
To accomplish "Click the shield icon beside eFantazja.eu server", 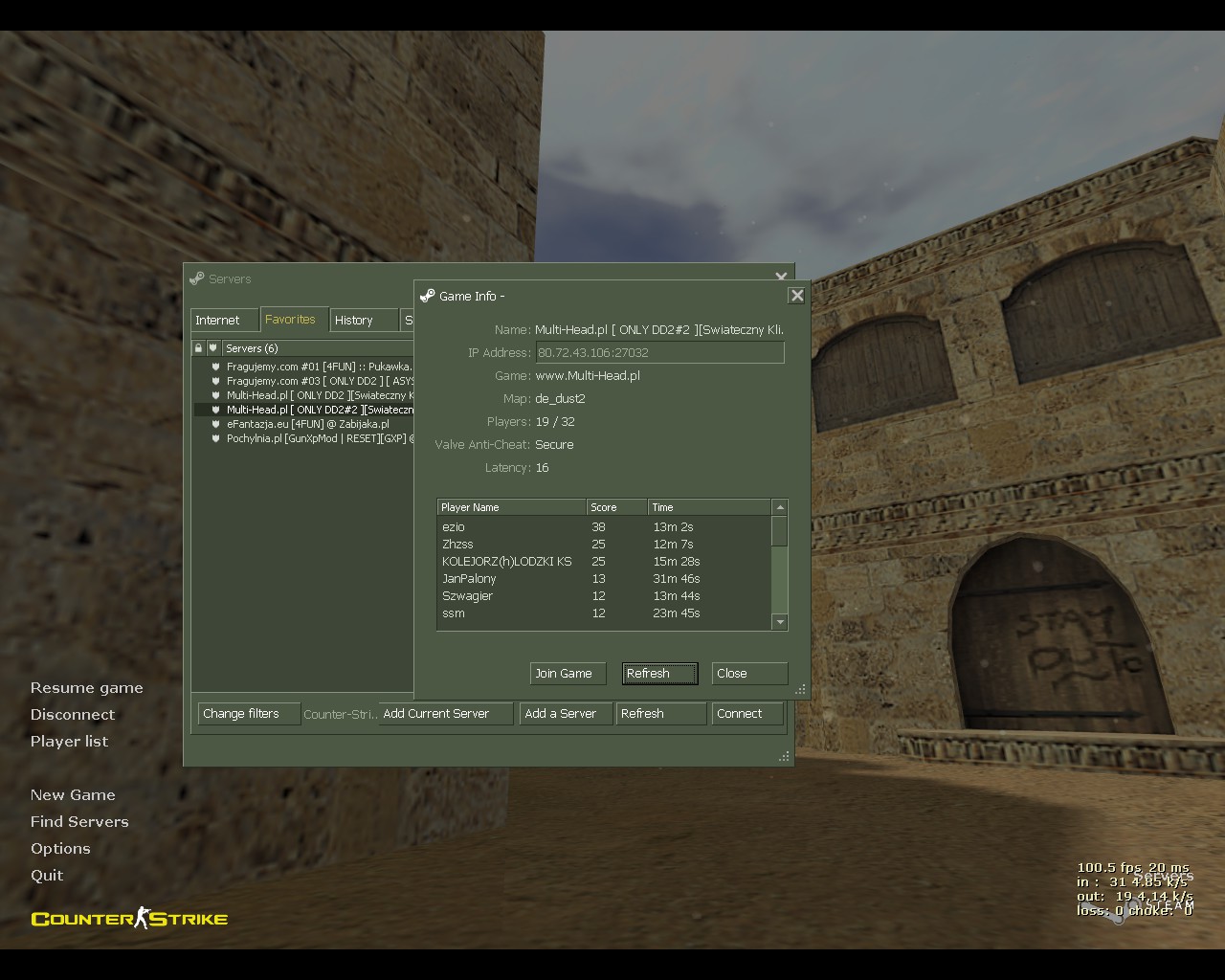I will (x=216, y=424).
